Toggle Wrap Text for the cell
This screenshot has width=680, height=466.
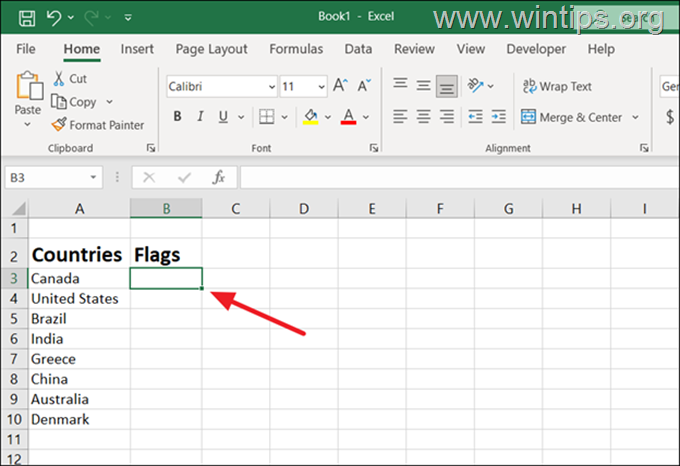(557, 86)
